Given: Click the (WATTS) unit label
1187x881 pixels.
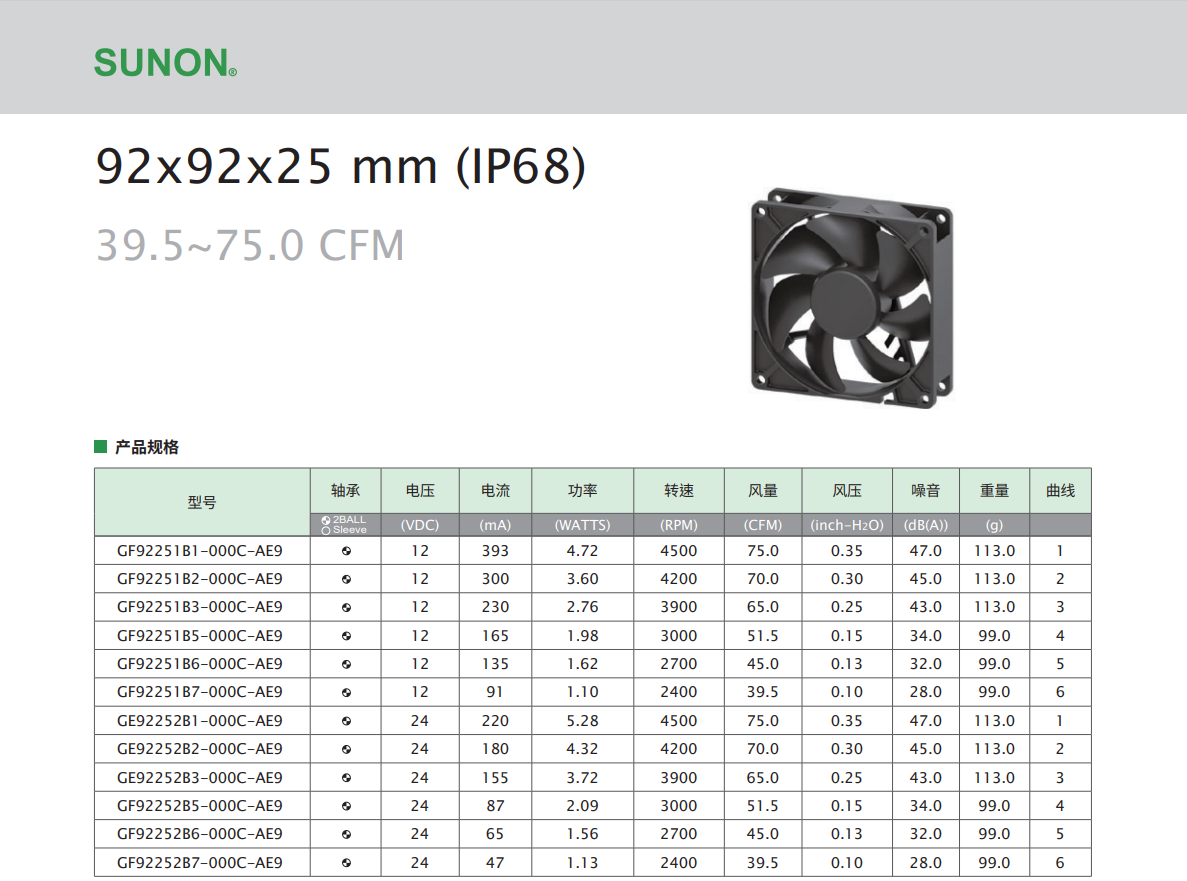Looking at the screenshot, I should (x=583, y=525).
